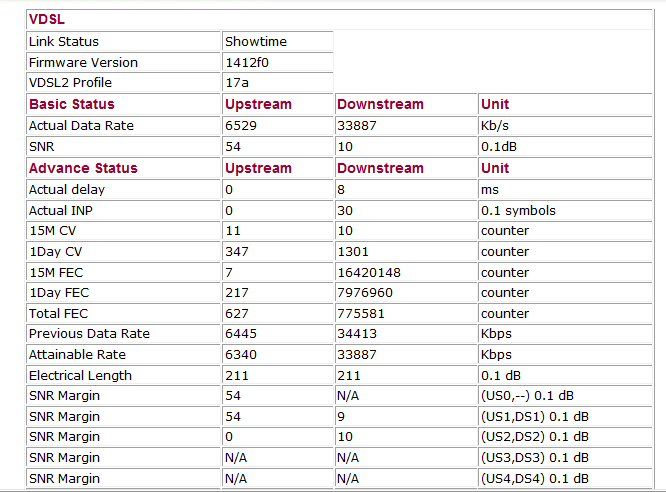Click downstream actual delay value 8
The image size is (666, 492).
pyautogui.click(x=341, y=189)
